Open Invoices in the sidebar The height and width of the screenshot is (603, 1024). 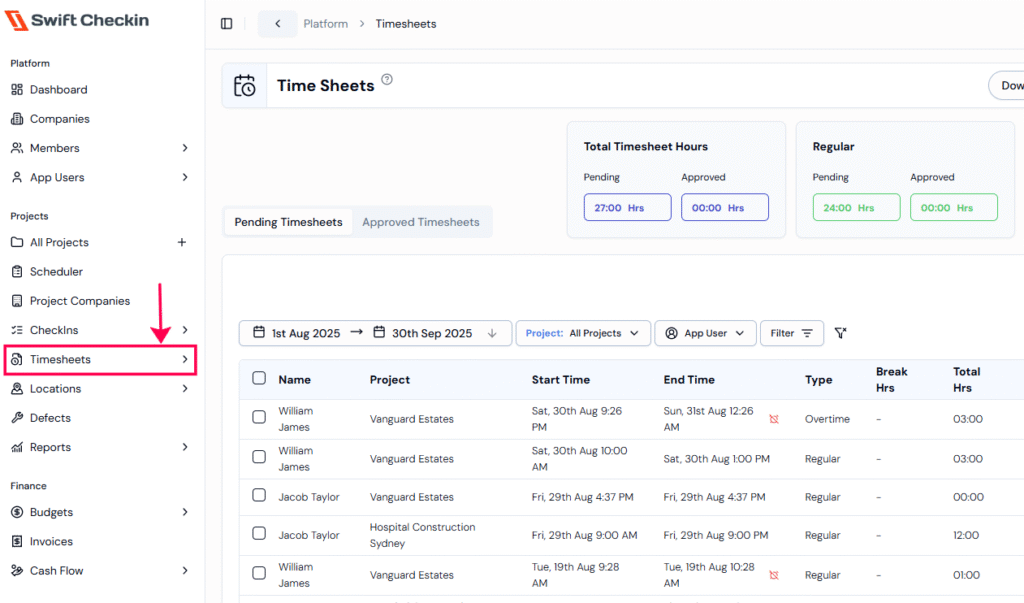pos(51,542)
